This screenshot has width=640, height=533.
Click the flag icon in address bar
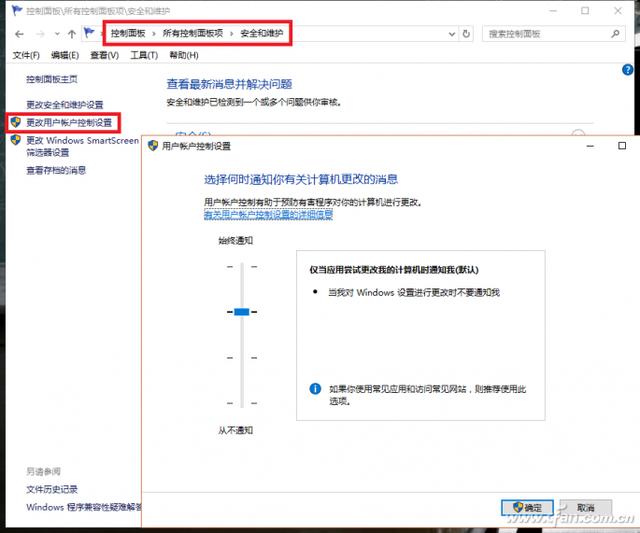89,32
